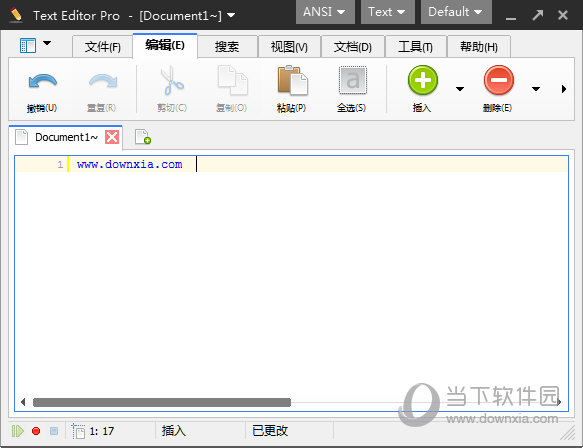Click the www.downxia.com text in line 1

[x=129, y=164]
